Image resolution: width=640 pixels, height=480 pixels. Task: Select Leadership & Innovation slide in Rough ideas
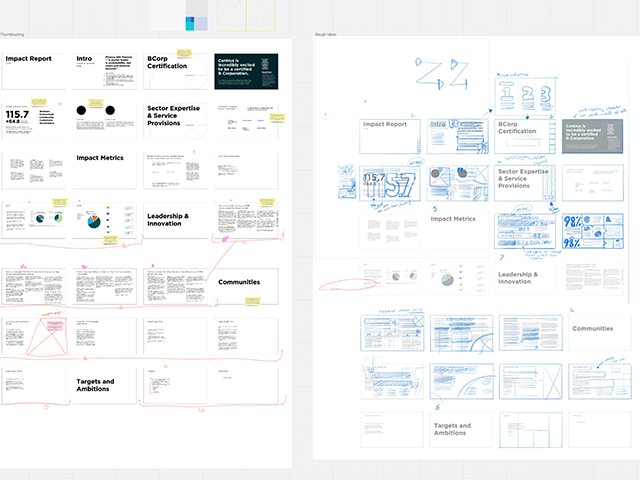tap(525, 278)
